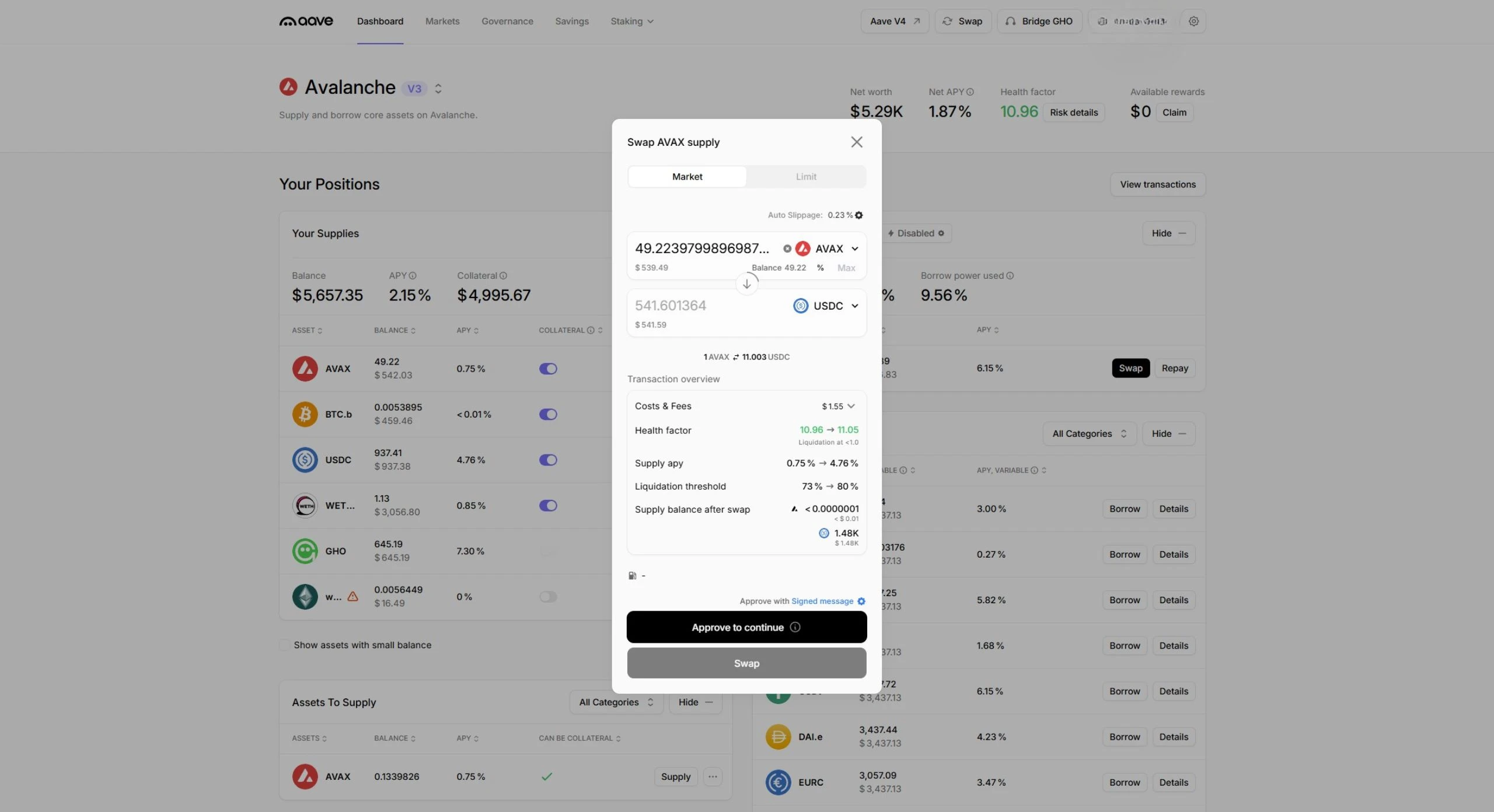
Task: Open USDC token selector dropdown
Action: 826,306
